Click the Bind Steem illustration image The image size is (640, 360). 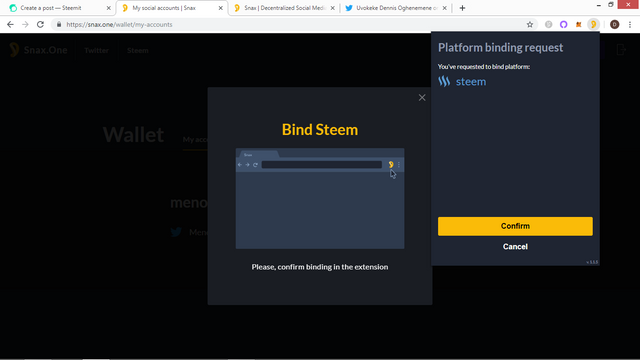coord(320,198)
